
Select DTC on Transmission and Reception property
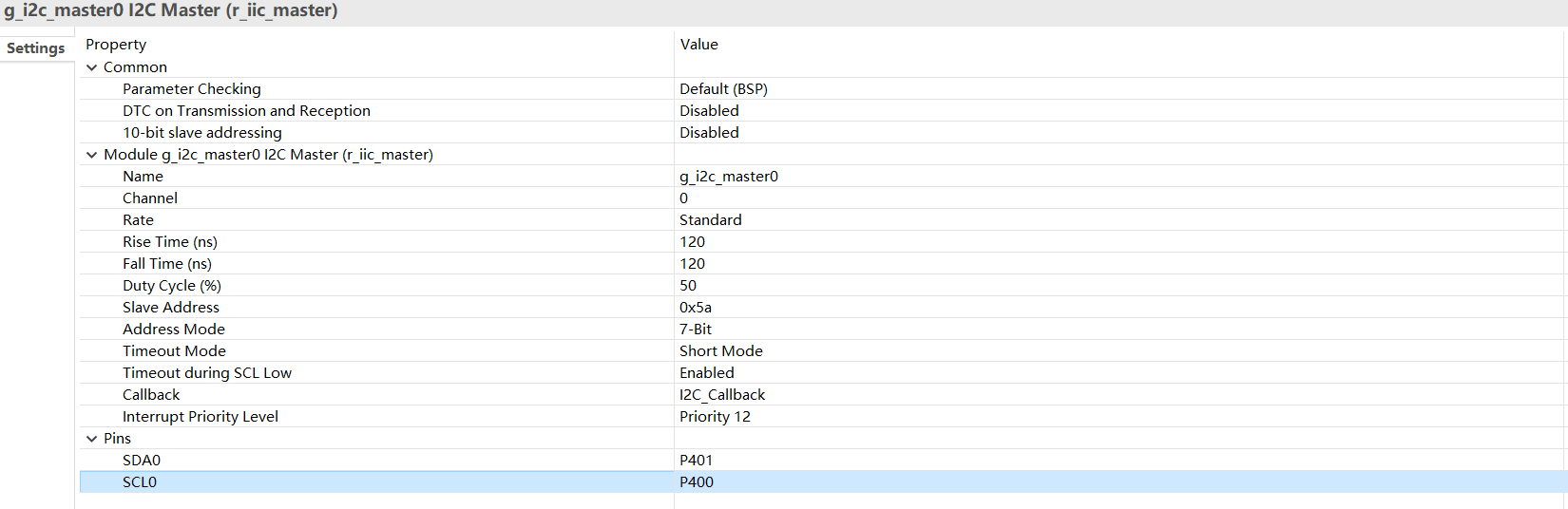click(246, 111)
